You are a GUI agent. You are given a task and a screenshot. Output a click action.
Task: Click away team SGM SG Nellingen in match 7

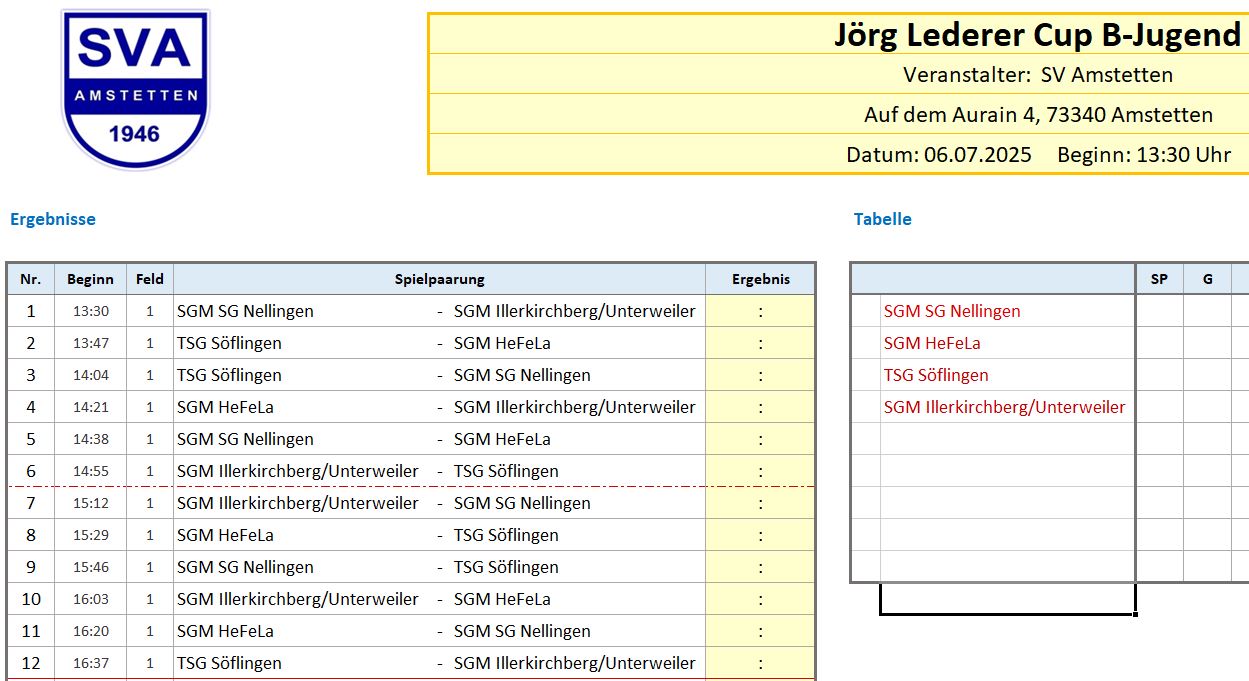[x=522, y=503]
